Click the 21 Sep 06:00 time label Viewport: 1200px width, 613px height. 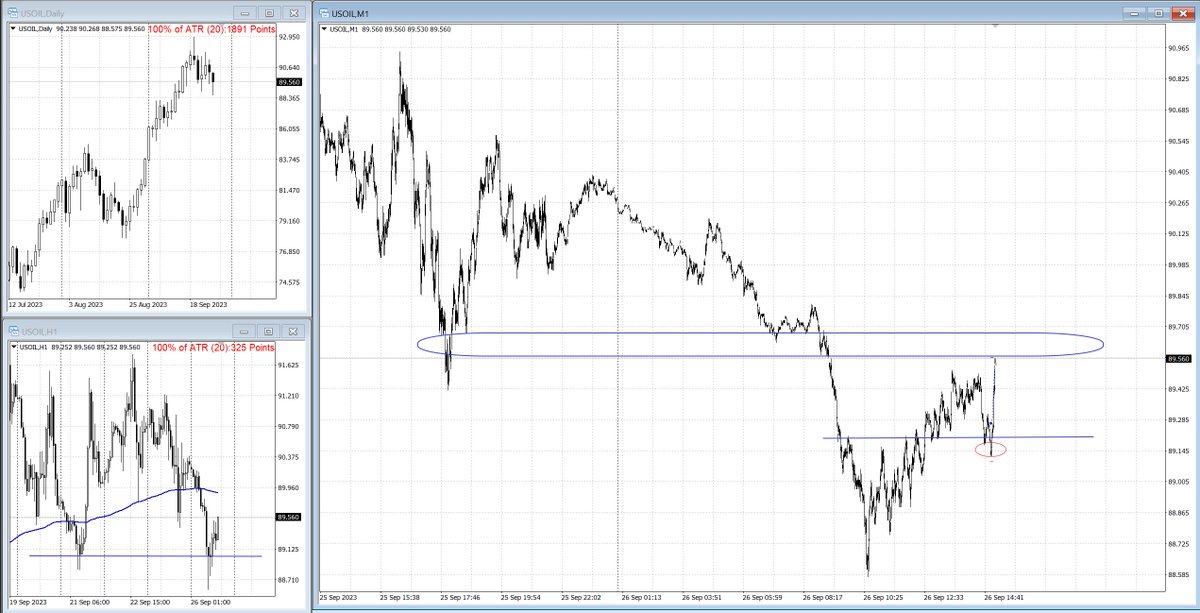[88, 603]
